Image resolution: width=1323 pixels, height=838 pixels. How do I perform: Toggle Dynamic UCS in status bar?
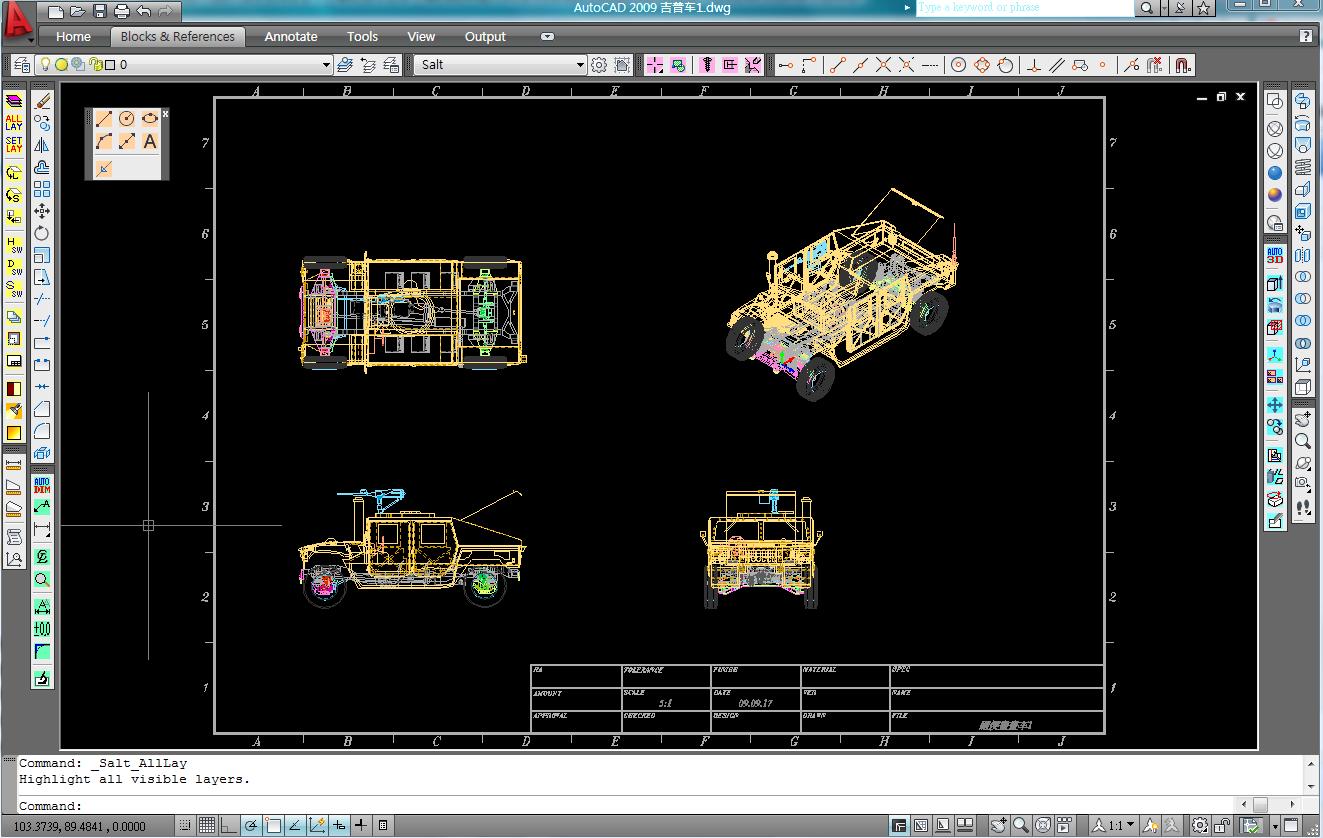click(x=317, y=826)
